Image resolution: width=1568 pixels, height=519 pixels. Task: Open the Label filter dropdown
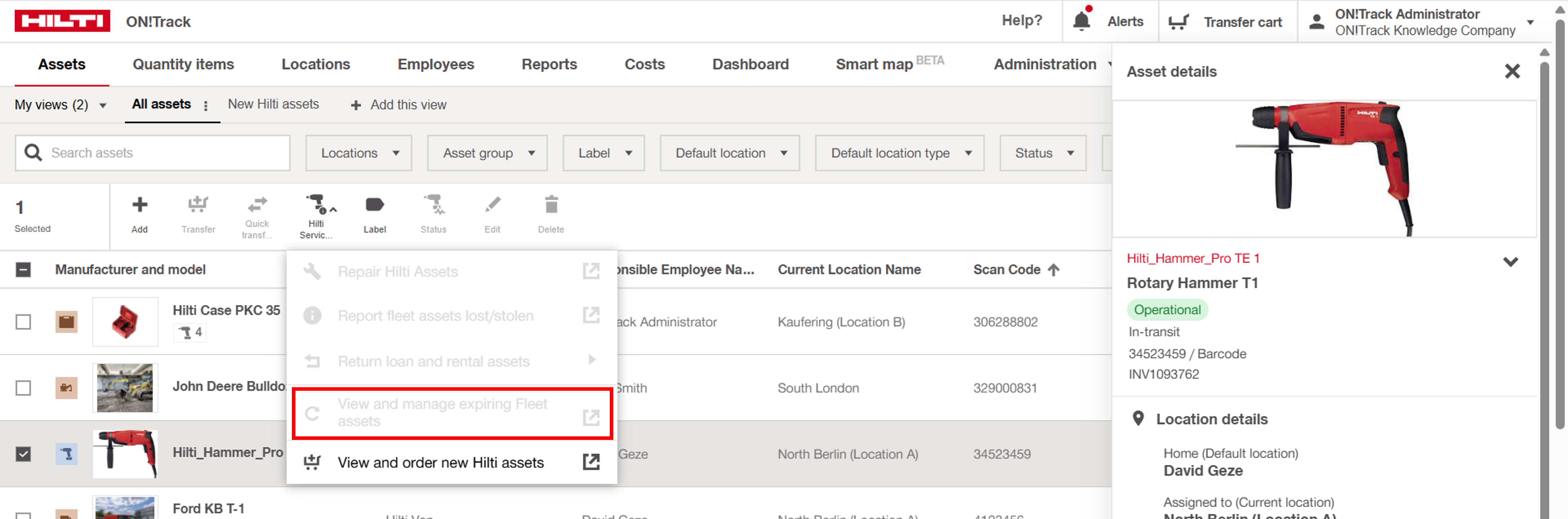[604, 153]
